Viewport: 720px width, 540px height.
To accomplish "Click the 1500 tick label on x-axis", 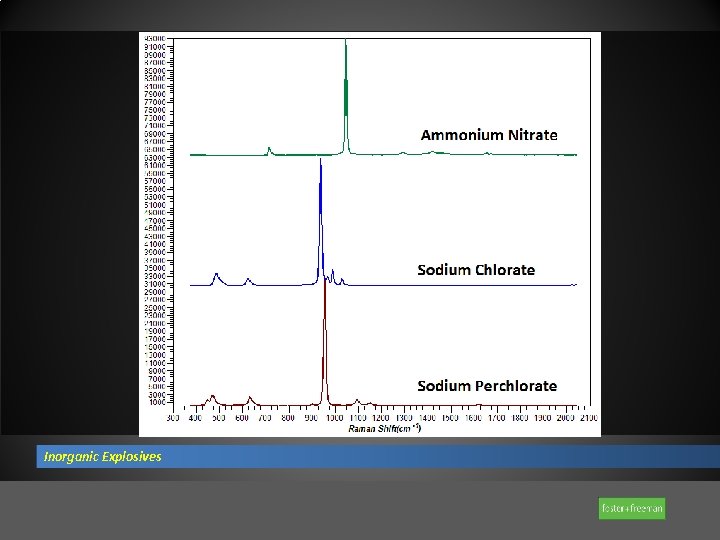I will [450, 418].
